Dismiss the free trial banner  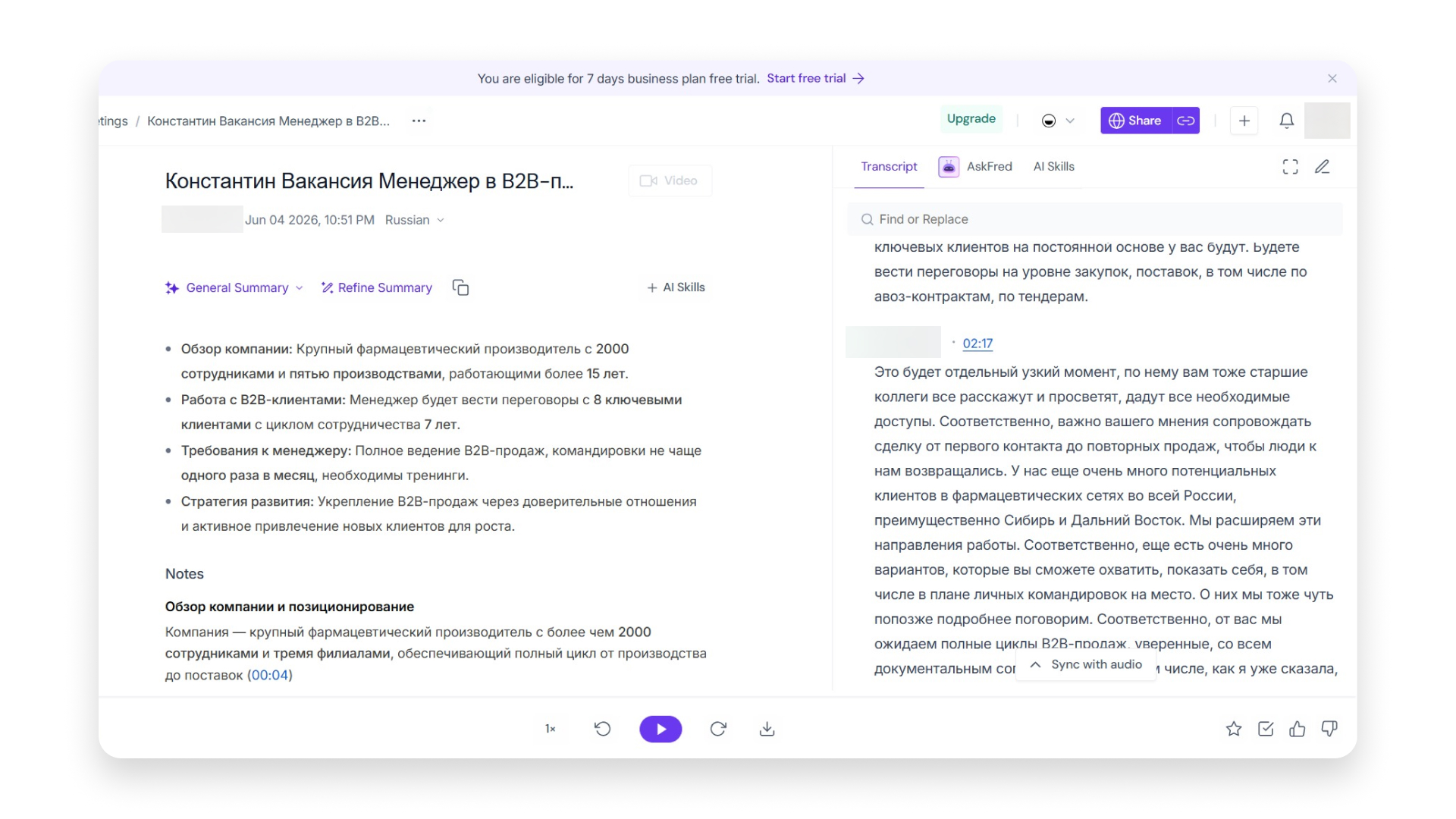click(1332, 78)
